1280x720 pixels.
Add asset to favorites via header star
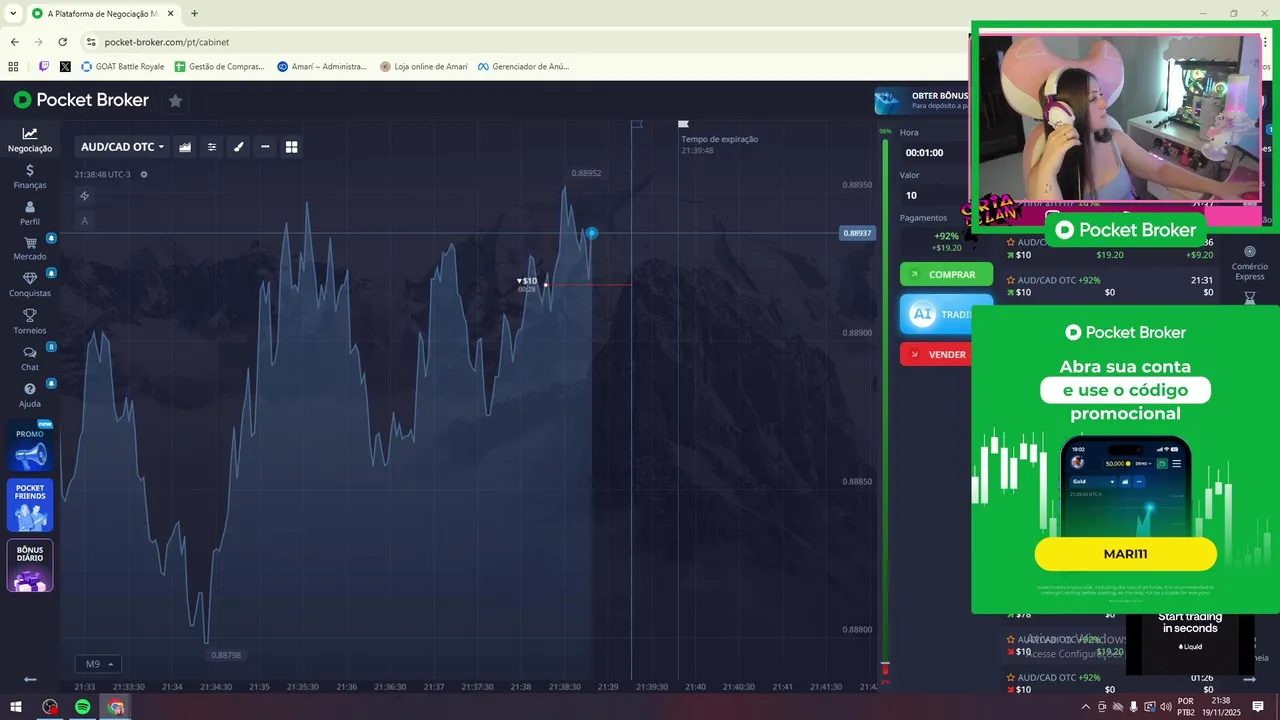(x=175, y=100)
